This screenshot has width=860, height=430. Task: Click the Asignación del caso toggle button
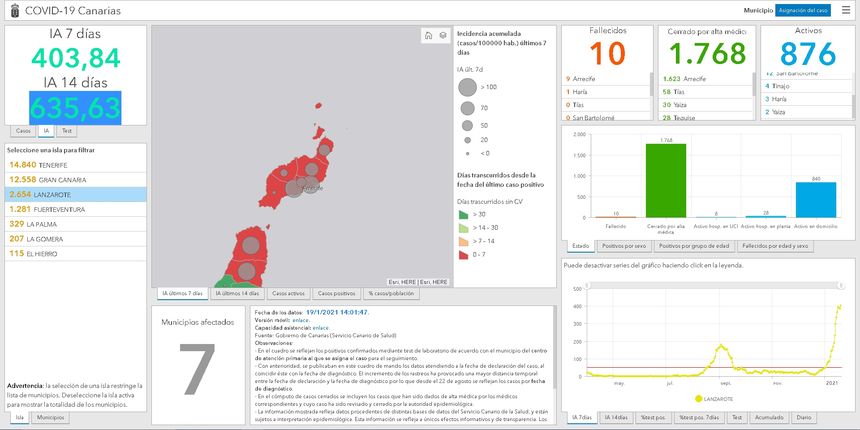coord(804,10)
